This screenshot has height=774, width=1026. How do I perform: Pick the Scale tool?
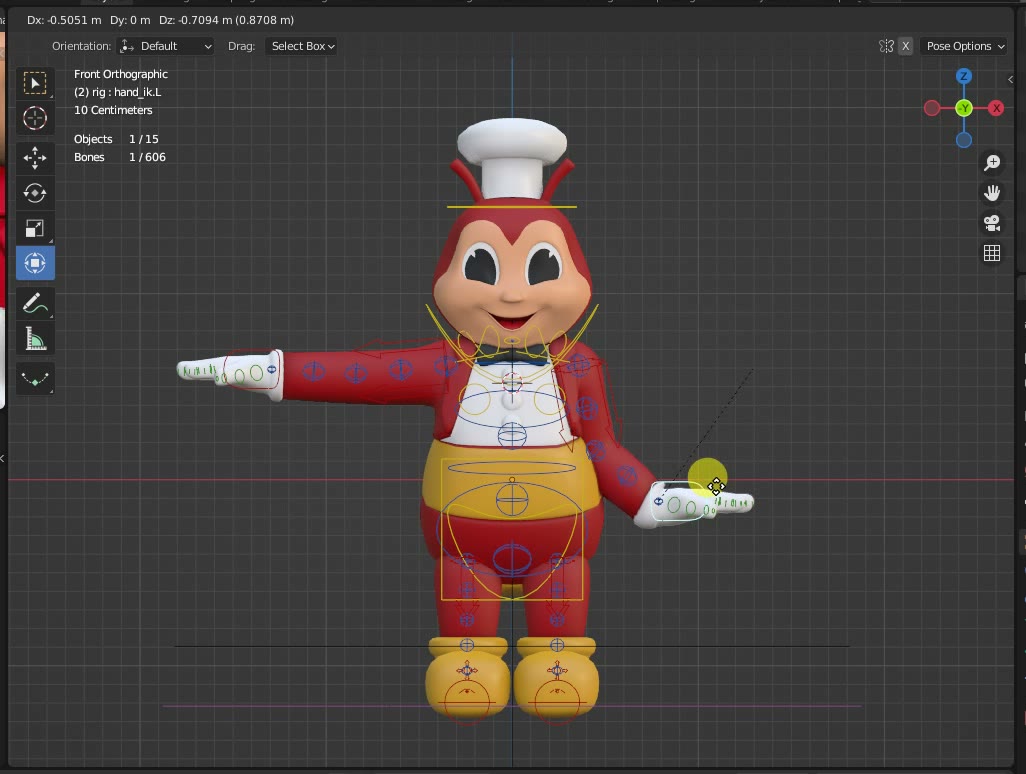(x=35, y=228)
